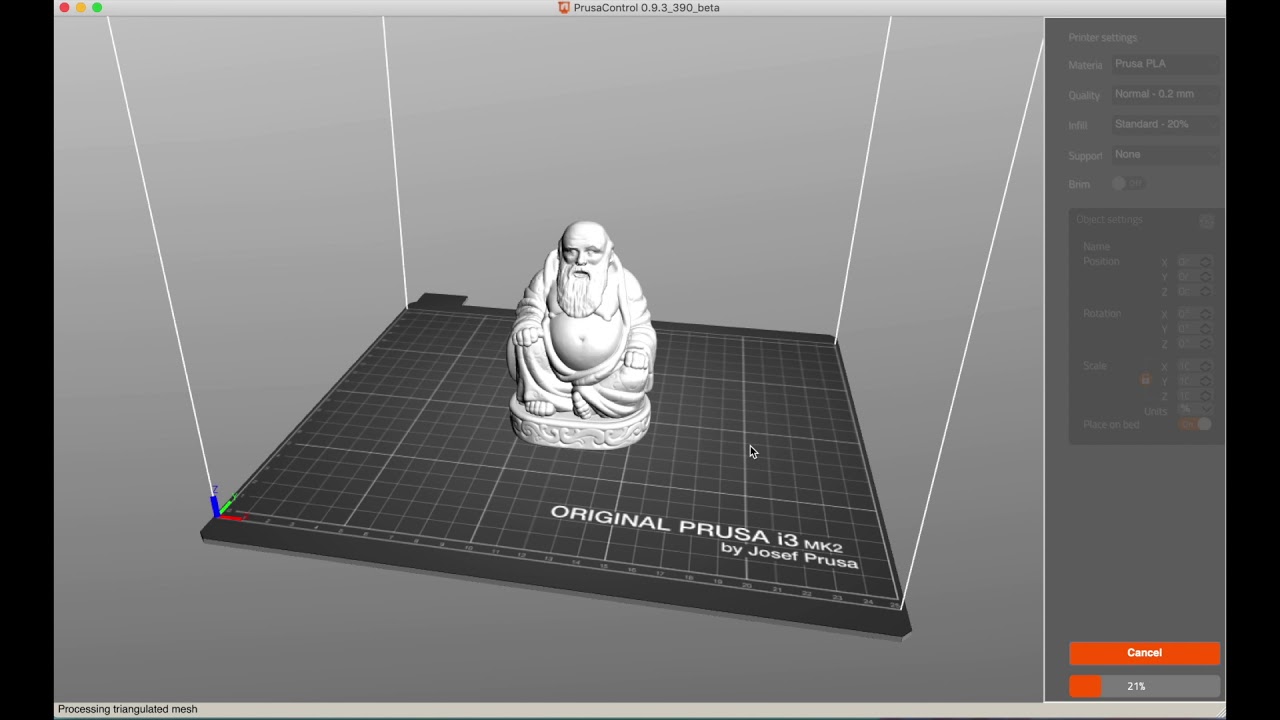Click the Position X value field

[1194, 262]
